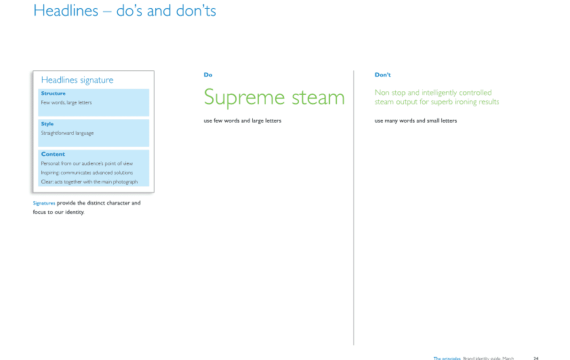Click the "Headlines signature" box heading
Screen dimensions: 570x360
click(x=77, y=80)
